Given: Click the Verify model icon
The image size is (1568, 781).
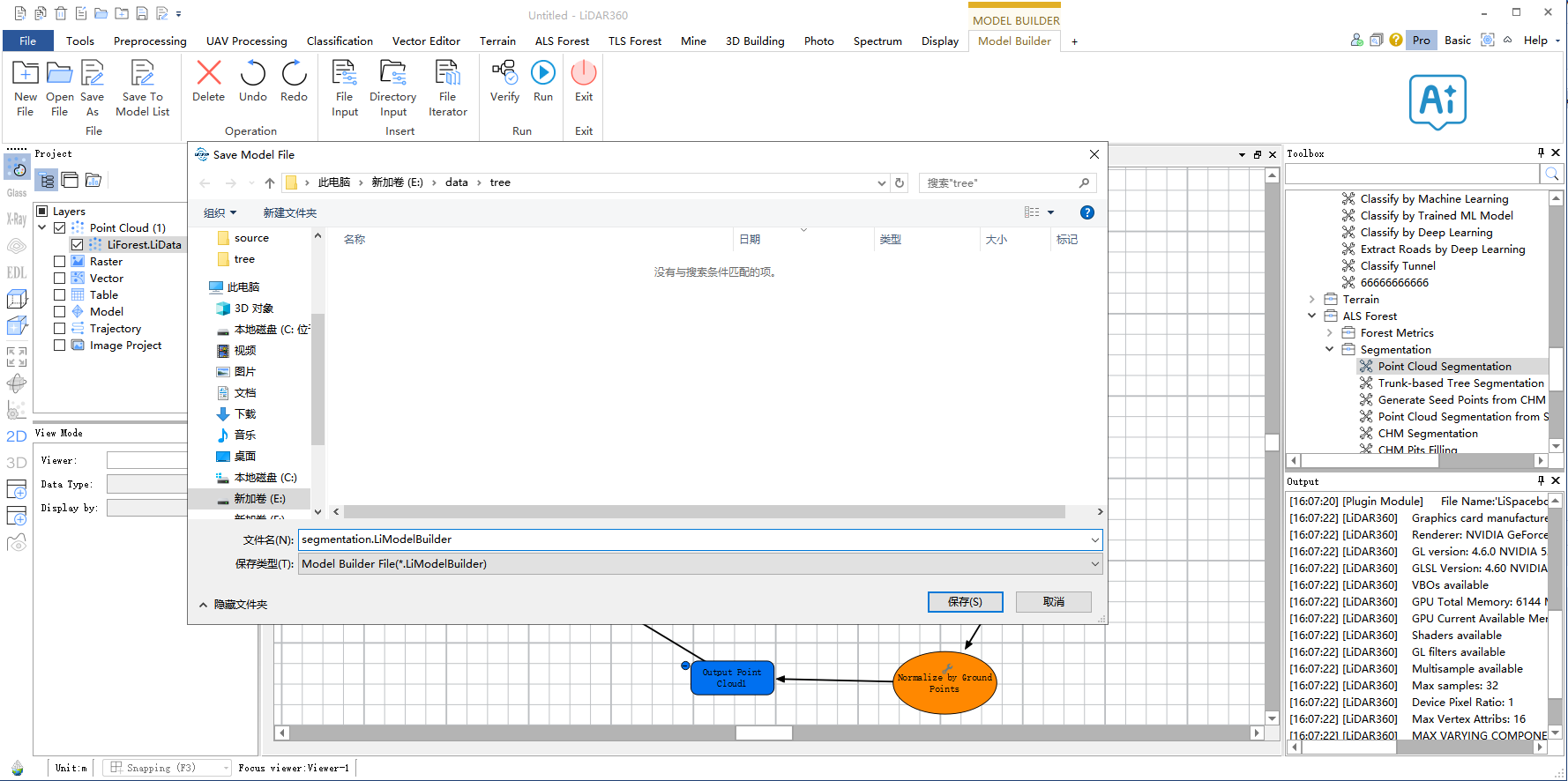Looking at the screenshot, I should pos(504,73).
